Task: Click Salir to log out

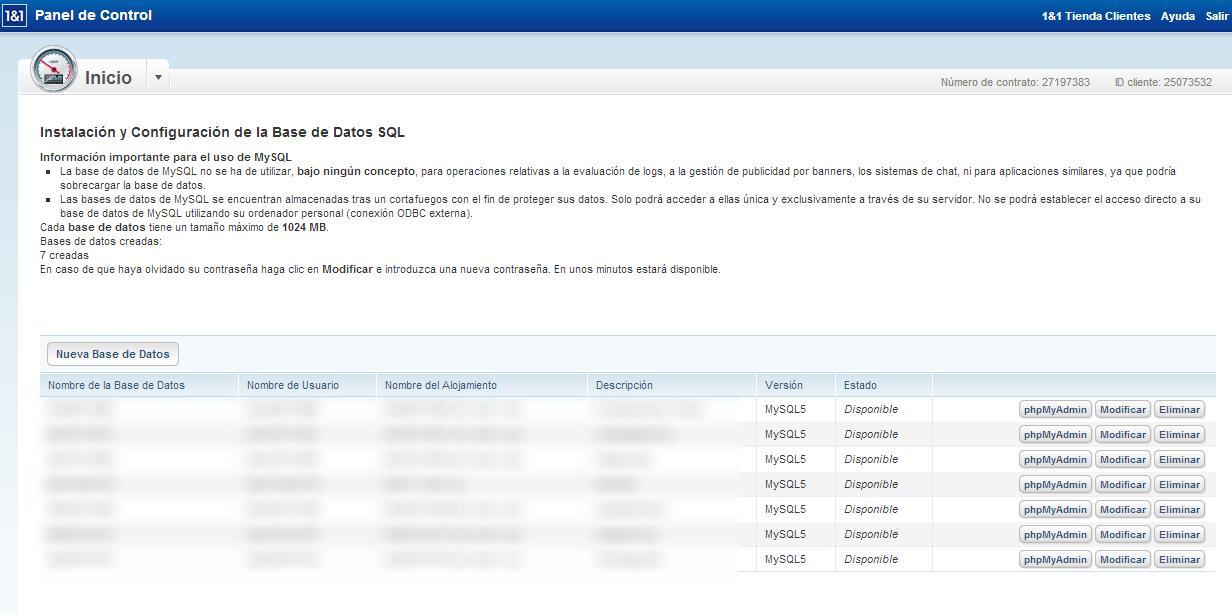Action: (x=1216, y=16)
